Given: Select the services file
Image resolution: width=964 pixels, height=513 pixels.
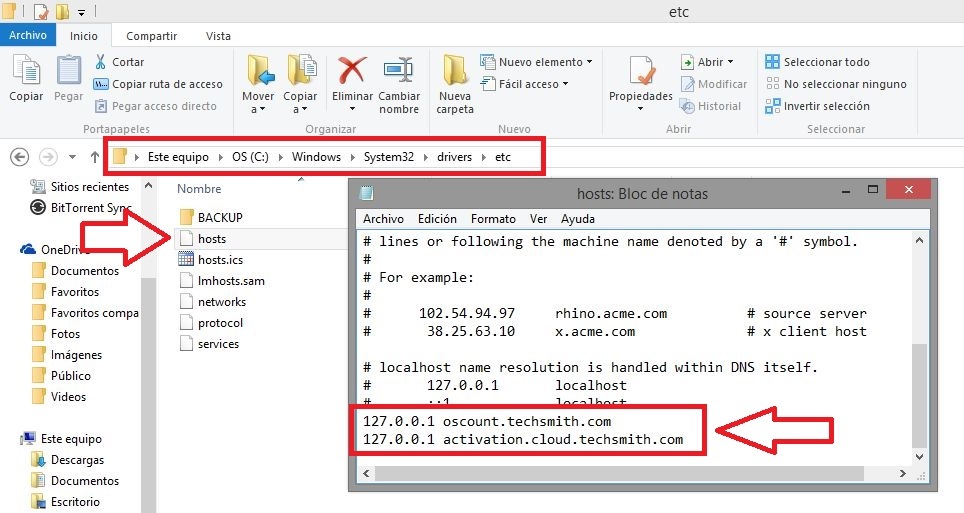Looking at the screenshot, I should tap(210, 343).
